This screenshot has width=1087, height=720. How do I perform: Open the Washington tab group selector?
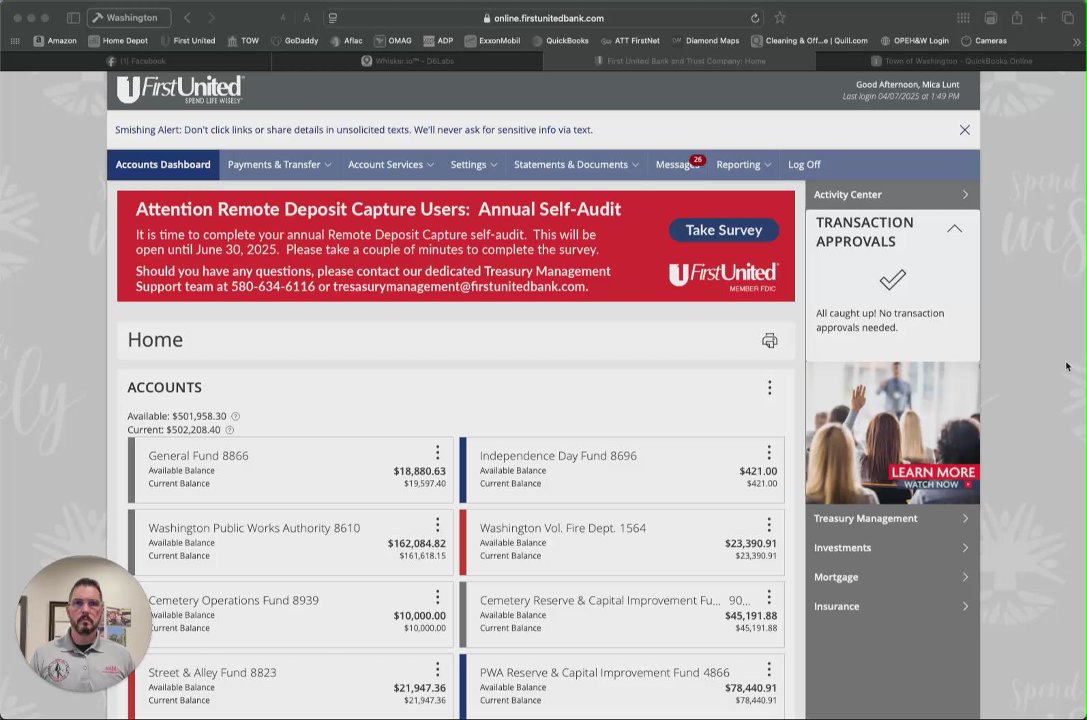[129, 18]
